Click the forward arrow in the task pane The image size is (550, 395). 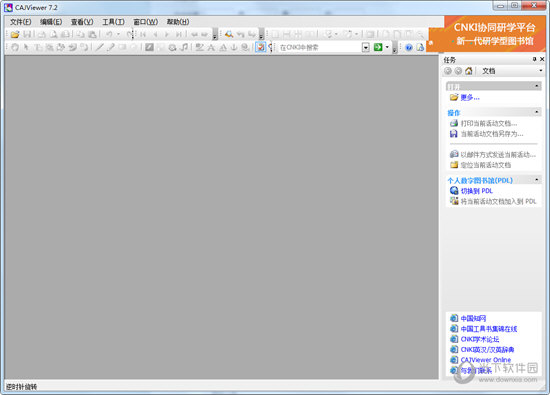click(458, 71)
